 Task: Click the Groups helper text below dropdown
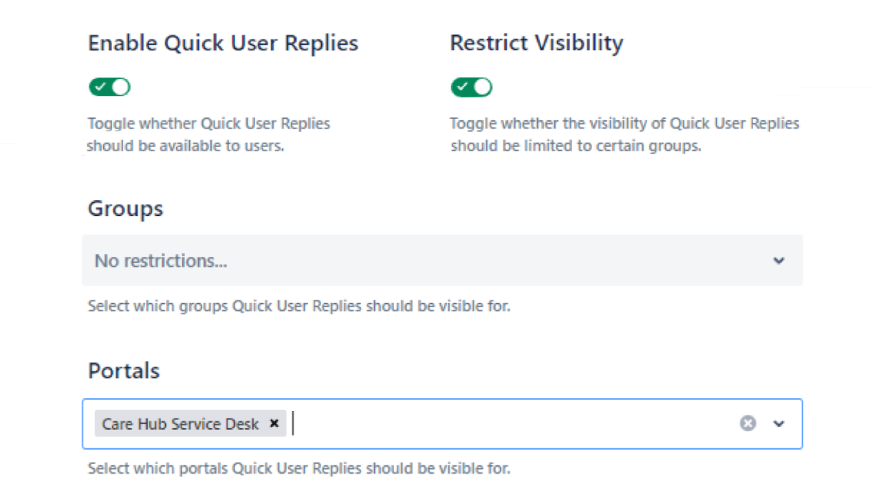[299, 306]
